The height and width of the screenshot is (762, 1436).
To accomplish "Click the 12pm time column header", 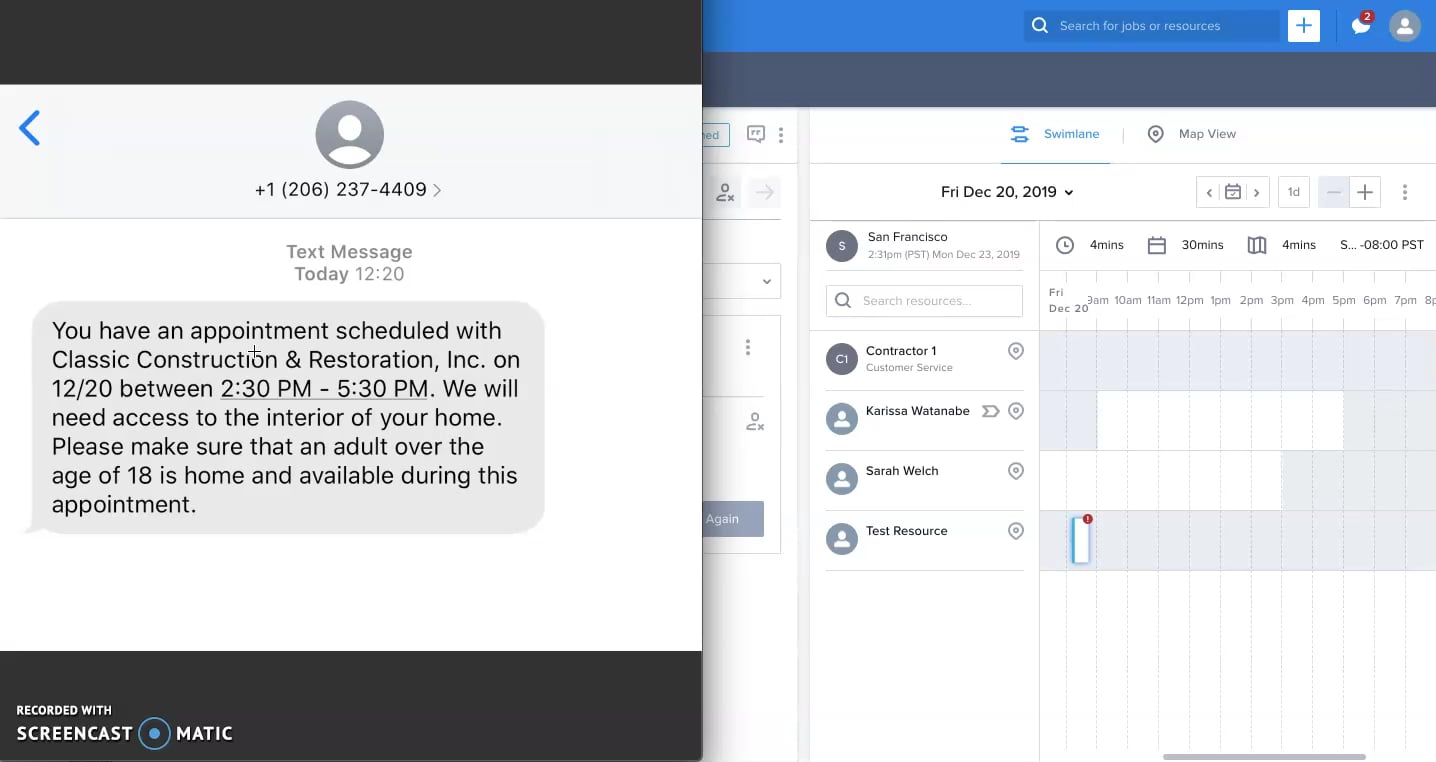I will coord(1189,300).
